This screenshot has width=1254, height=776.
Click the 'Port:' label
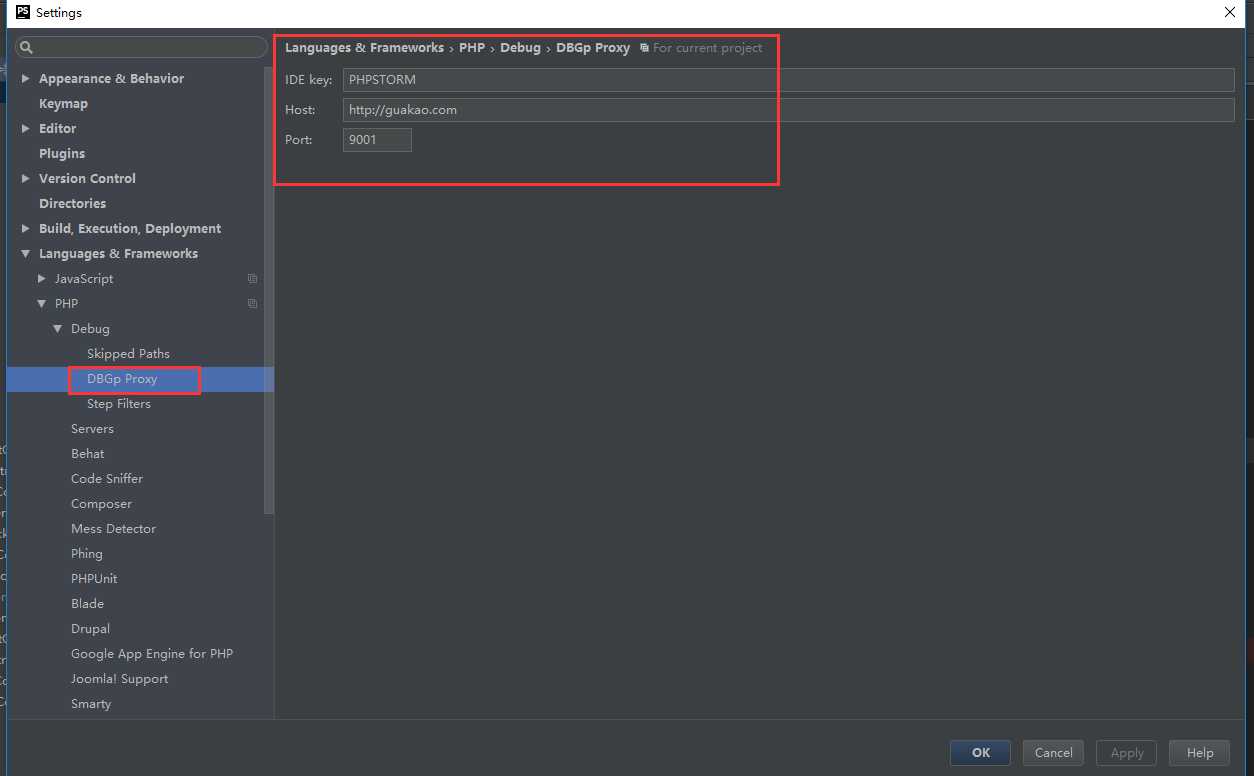[299, 140]
